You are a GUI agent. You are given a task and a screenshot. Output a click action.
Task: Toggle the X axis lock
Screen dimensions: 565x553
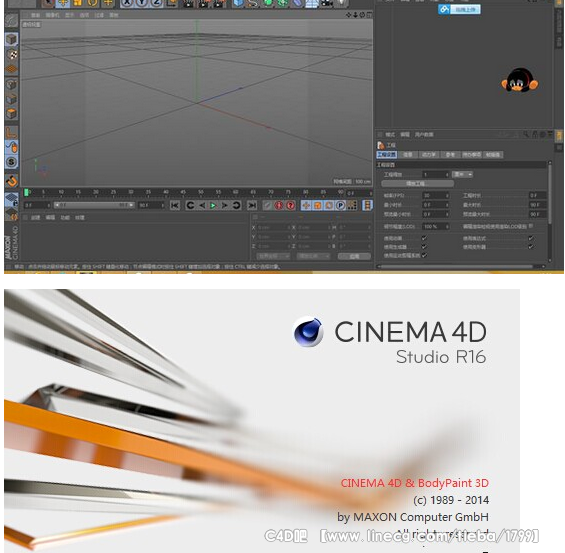[127, 3]
